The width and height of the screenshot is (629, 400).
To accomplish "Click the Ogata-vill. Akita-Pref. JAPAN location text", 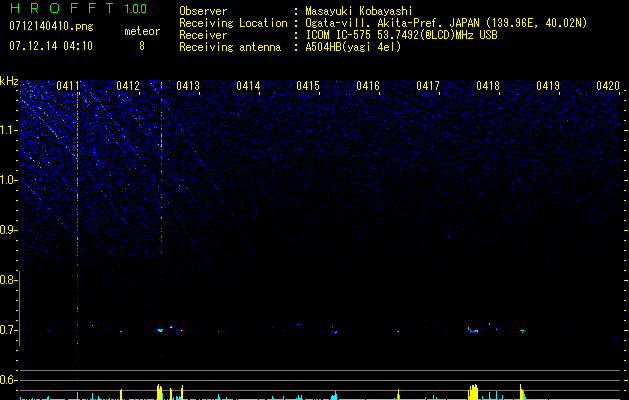I will (446, 23).
